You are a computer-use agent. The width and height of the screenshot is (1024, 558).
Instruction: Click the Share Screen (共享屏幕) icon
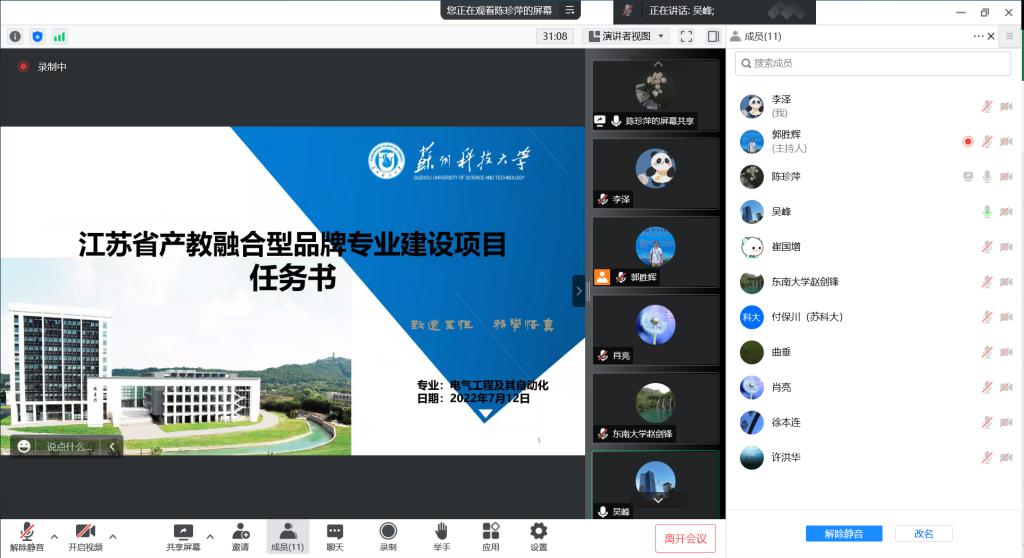pos(183,532)
